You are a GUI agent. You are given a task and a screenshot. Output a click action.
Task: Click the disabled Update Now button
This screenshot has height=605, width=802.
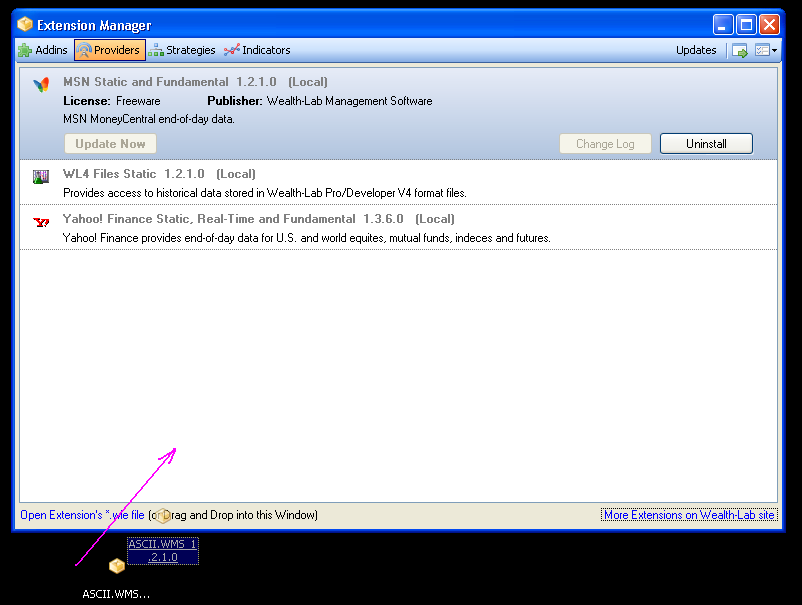[x=110, y=144]
